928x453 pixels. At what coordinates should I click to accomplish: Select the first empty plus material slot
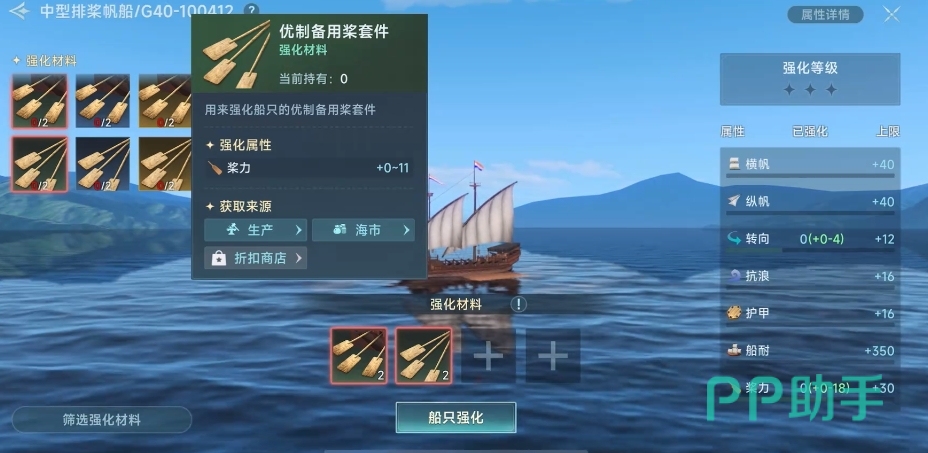click(488, 356)
